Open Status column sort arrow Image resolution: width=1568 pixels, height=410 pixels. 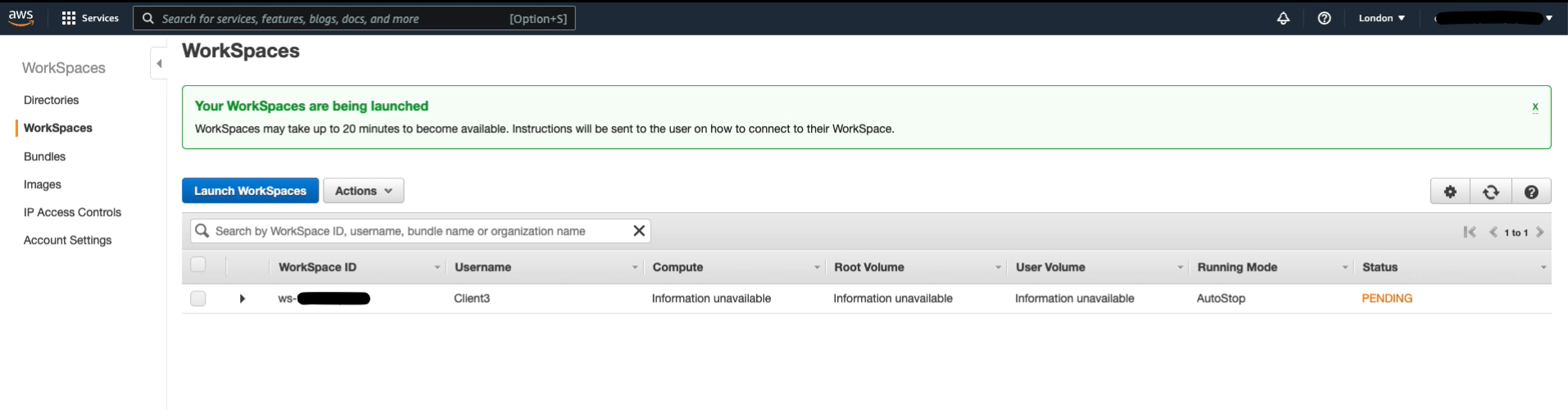pyautogui.click(x=1543, y=268)
